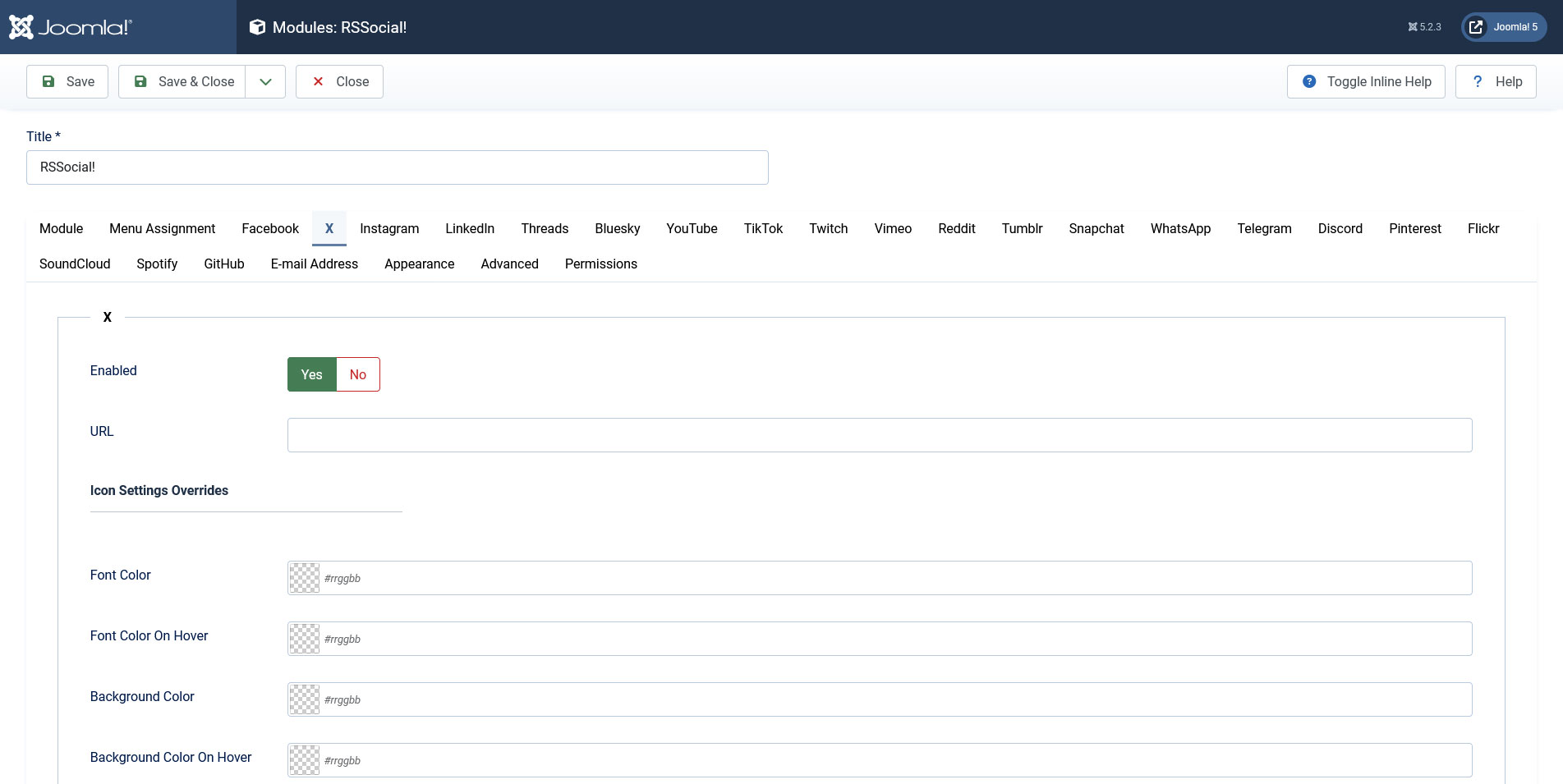This screenshot has width=1563, height=784.
Task: Select the YouTube tab
Action: [x=692, y=228]
